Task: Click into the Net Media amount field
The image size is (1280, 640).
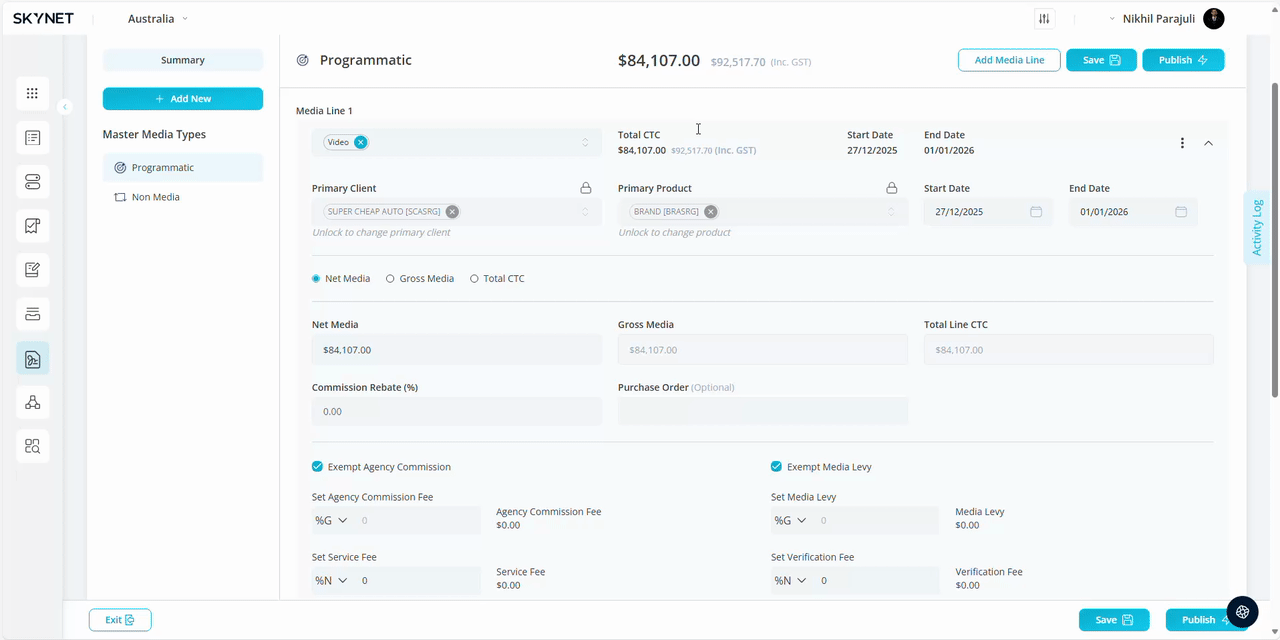Action: [x=456, y=350]
